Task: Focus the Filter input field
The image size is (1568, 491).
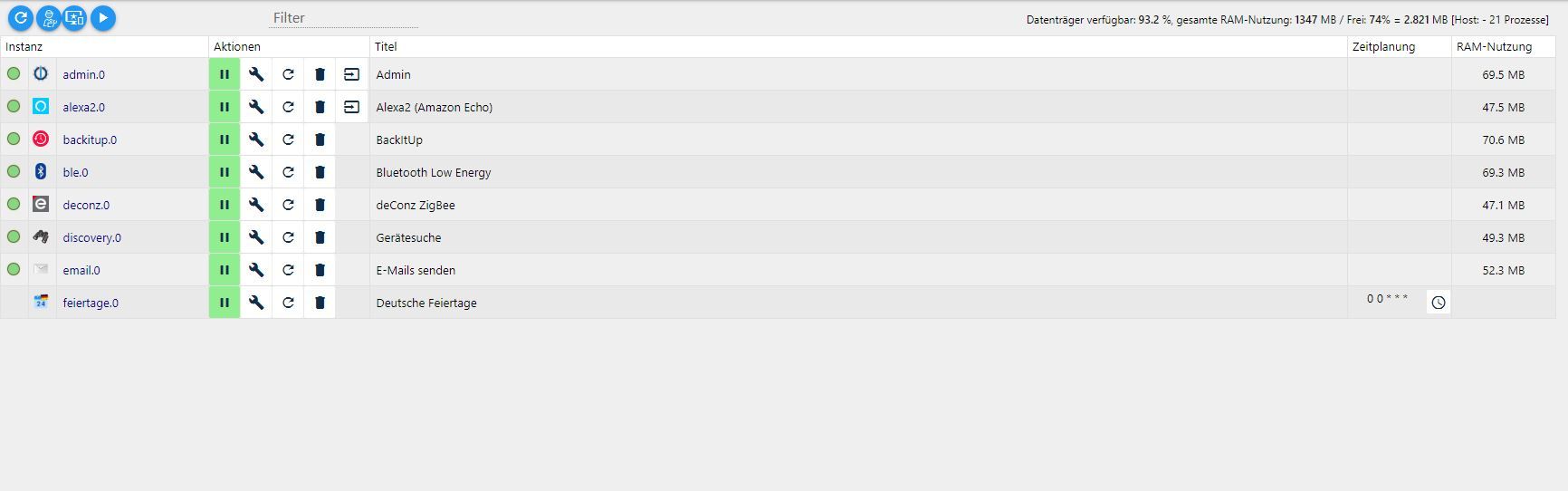Action: 344,17
